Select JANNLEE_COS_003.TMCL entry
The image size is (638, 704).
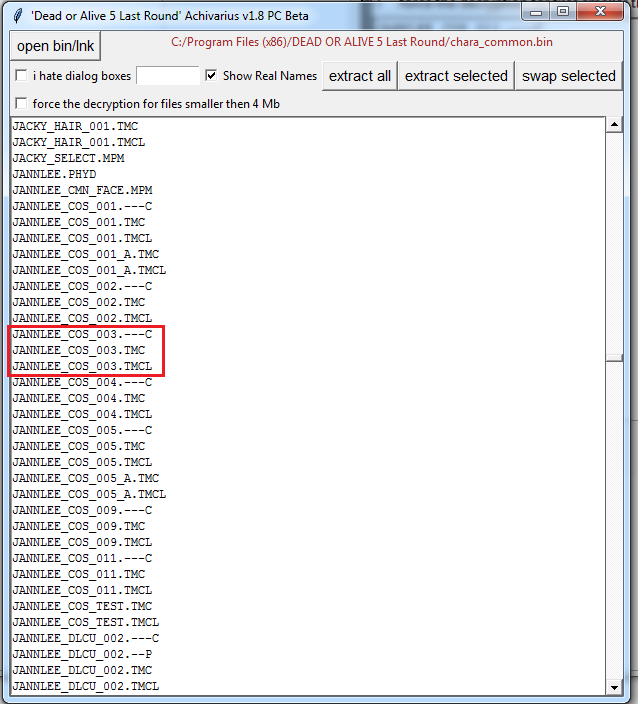point(83,366)
